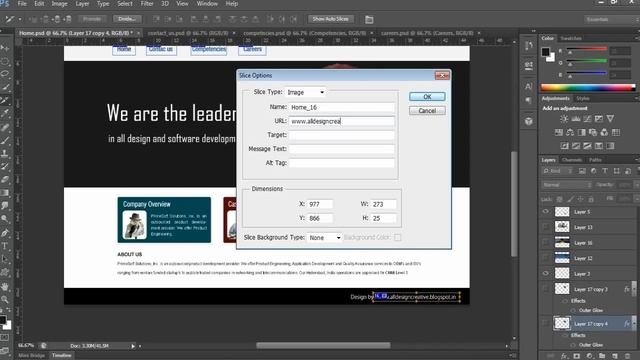Tick the Background Color box in Slice Options
Viewport: 640px width, 360px height.
(397, 237)
